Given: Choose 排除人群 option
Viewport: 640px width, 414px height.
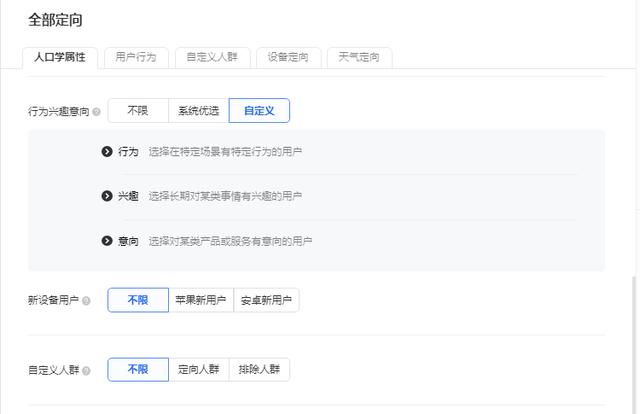Looking at the screenshot, I should [x=259, y=369].
